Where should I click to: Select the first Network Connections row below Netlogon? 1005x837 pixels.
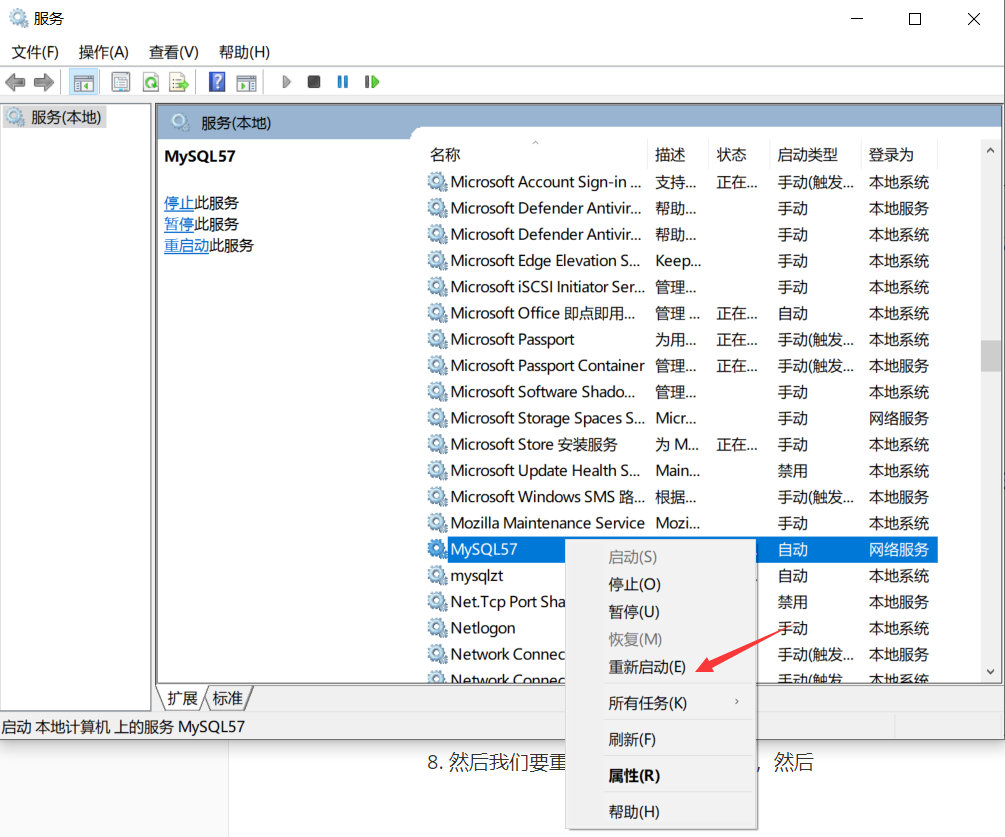pos(496,654)
